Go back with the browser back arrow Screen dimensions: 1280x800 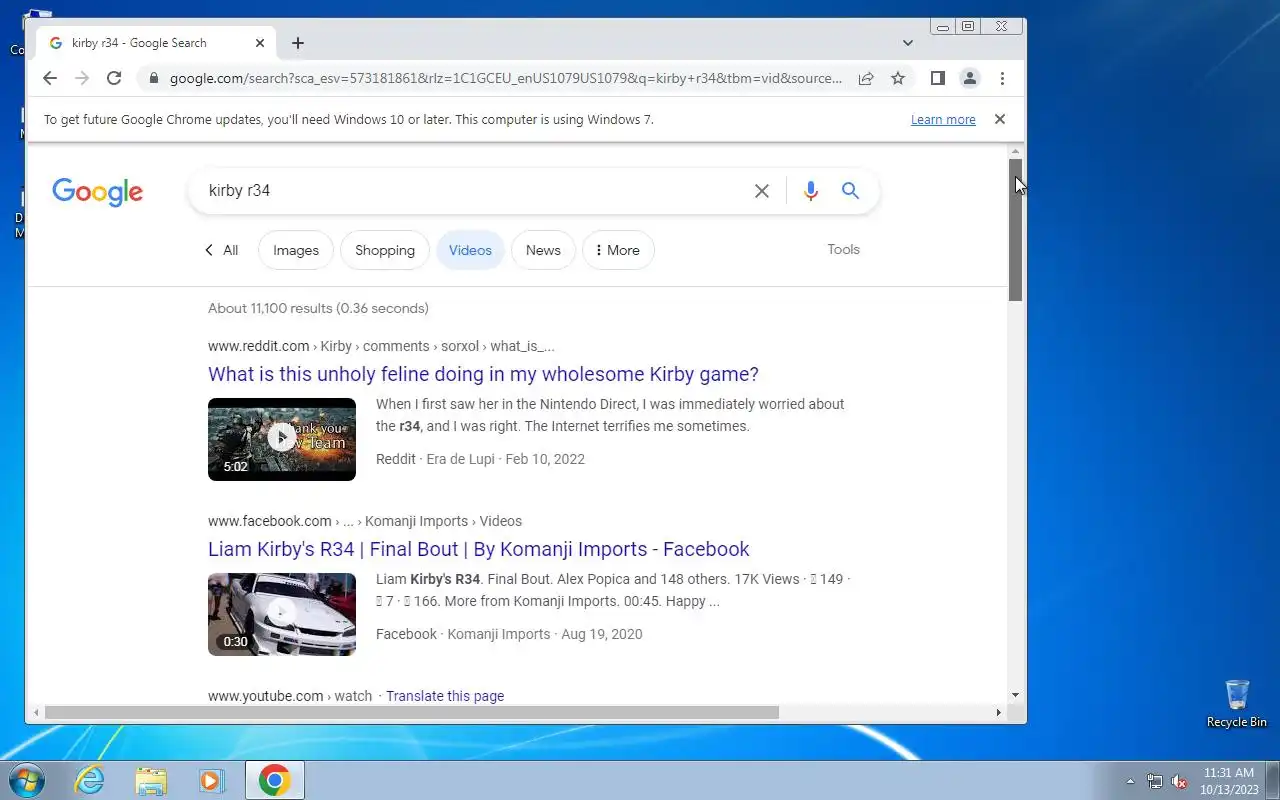50,78
